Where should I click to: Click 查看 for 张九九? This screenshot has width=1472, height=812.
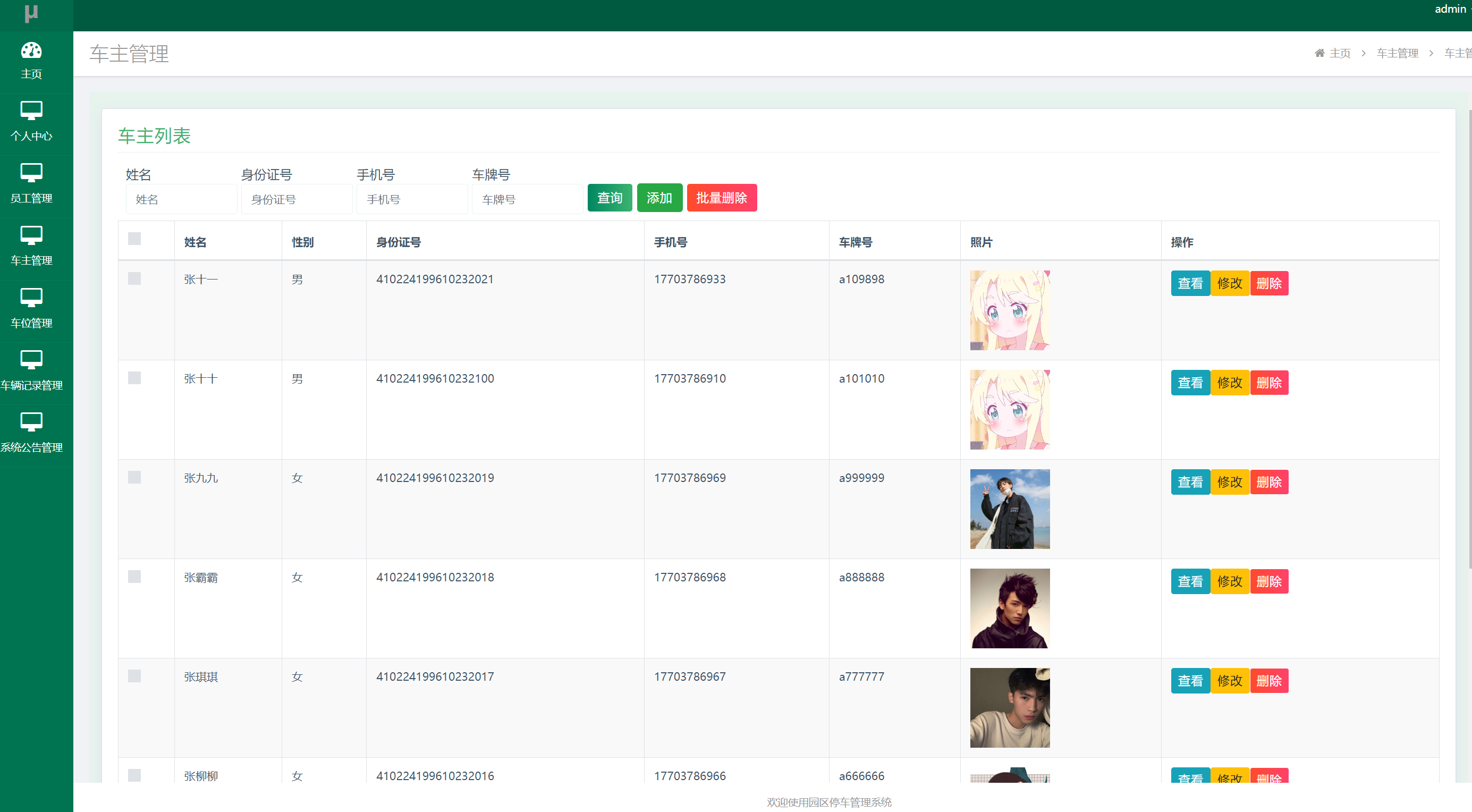(x=1190, y=483)
